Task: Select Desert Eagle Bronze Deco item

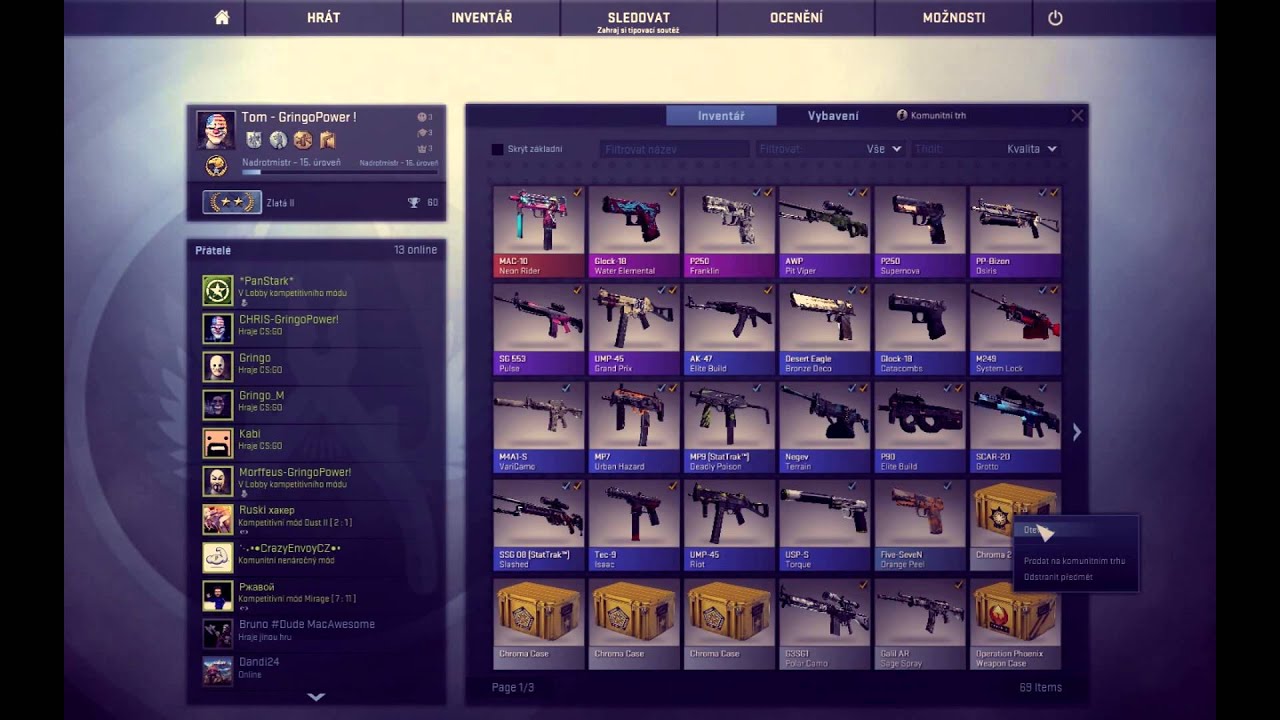Action: (x=824, y=329)
